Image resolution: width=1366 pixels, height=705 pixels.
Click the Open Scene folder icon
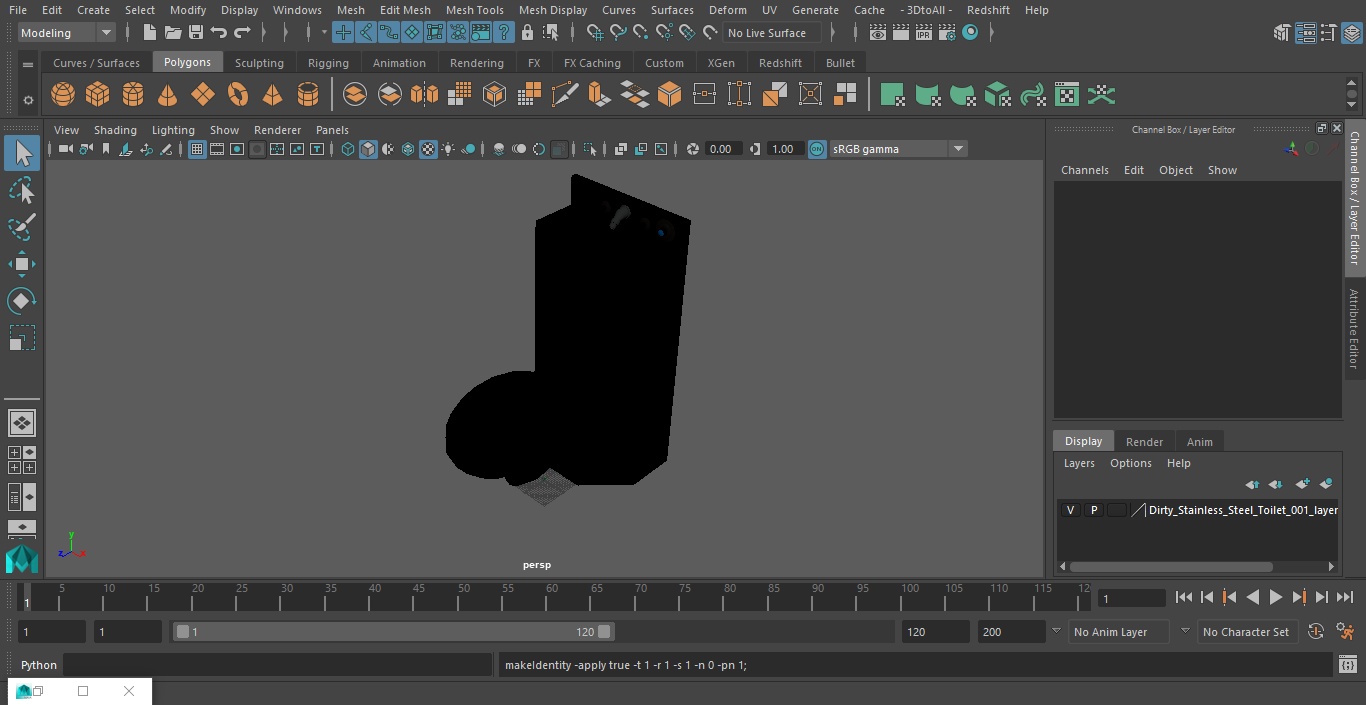click(x=172, y=33)
